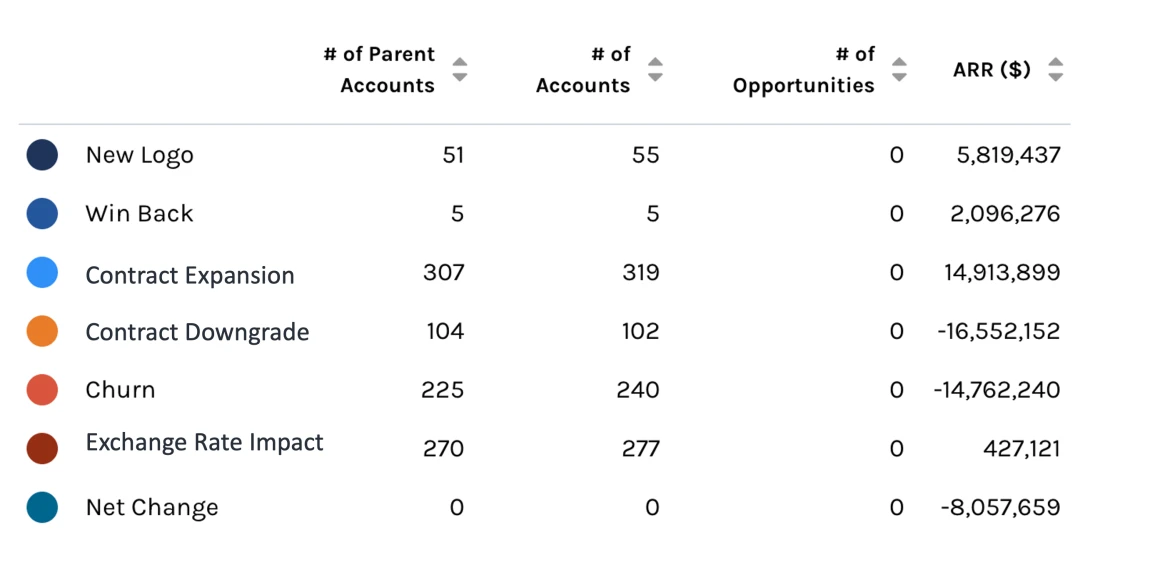The width and height of the screenshot is (1170, 575).
Task: Click the Contract Downgrade ARR value -16,552,152
Action: click(998, 331)
